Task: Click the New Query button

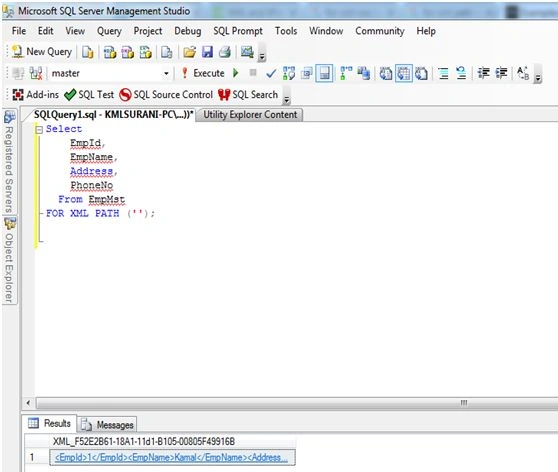Action: [x=42, y=52]
